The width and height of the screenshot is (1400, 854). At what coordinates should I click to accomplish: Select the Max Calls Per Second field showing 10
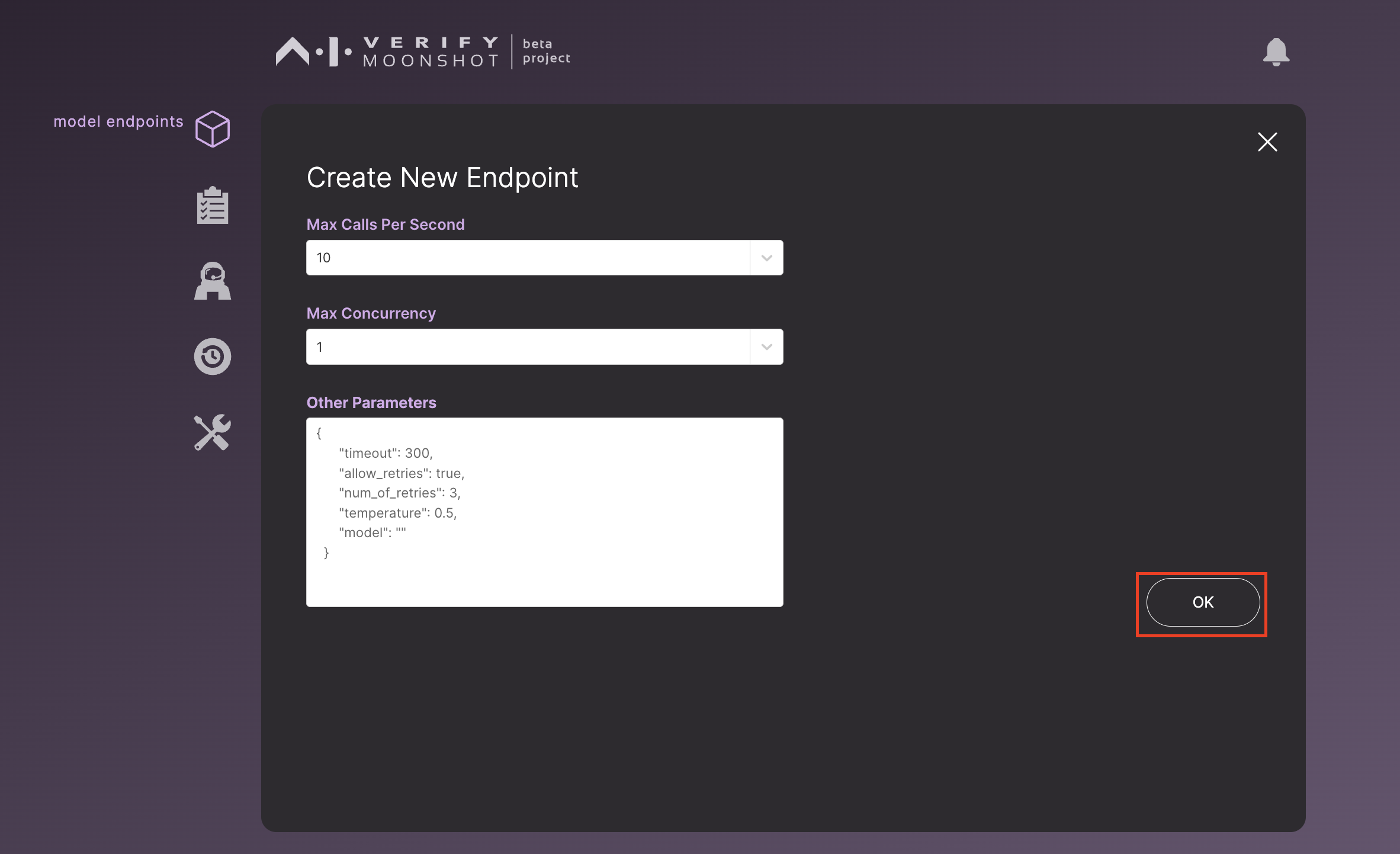tap(545, 258)
